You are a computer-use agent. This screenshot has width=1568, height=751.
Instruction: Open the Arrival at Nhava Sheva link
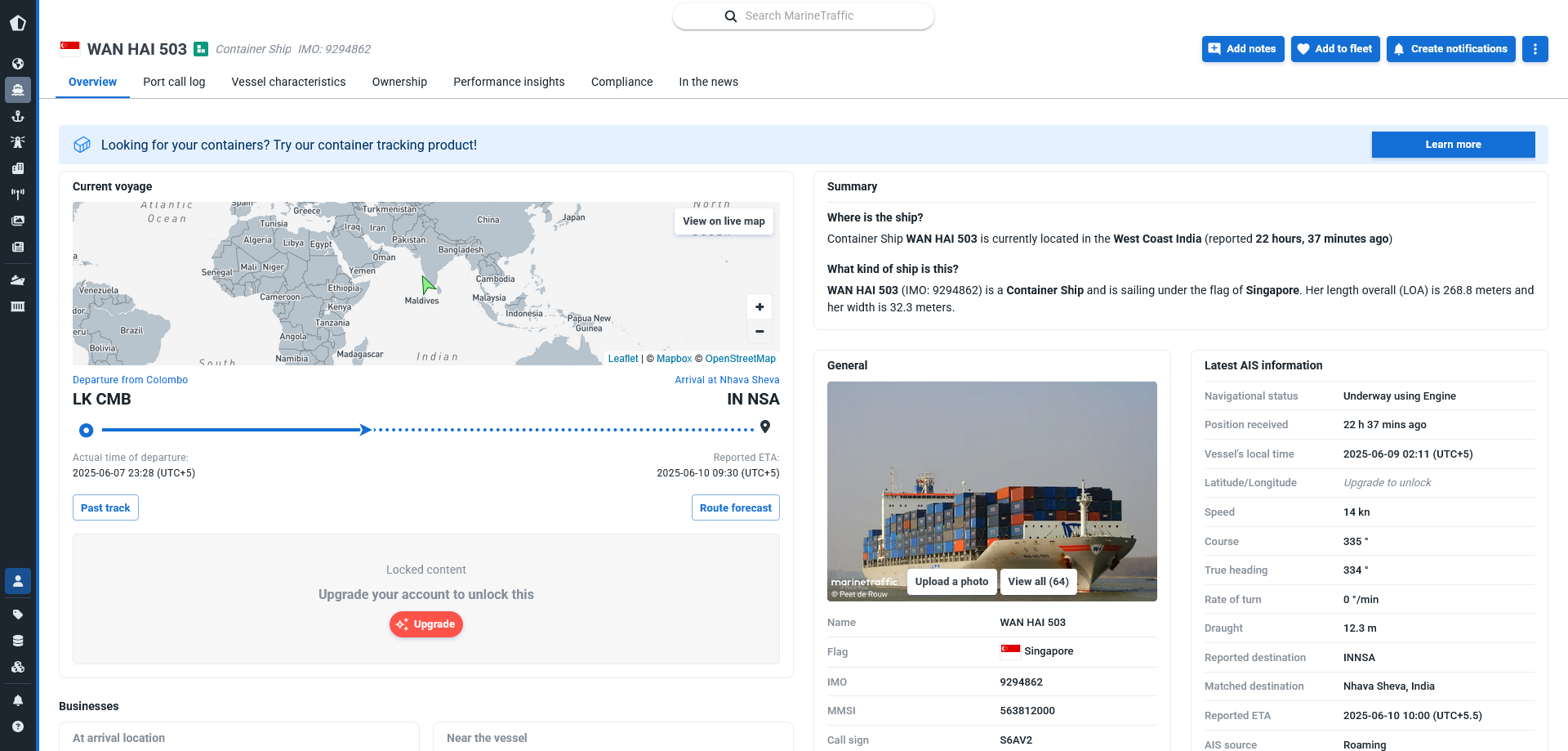click(727, 380)
